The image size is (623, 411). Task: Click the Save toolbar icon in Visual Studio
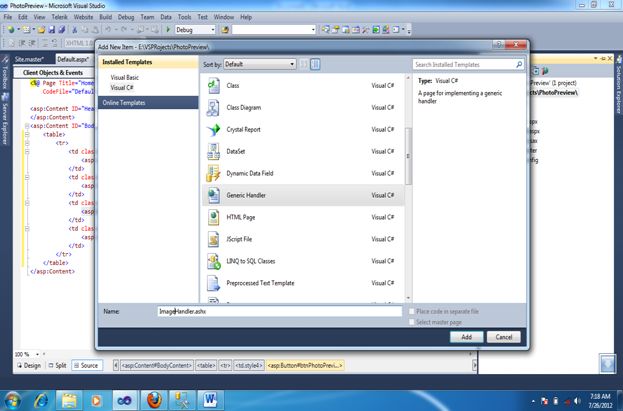[52, 30]
